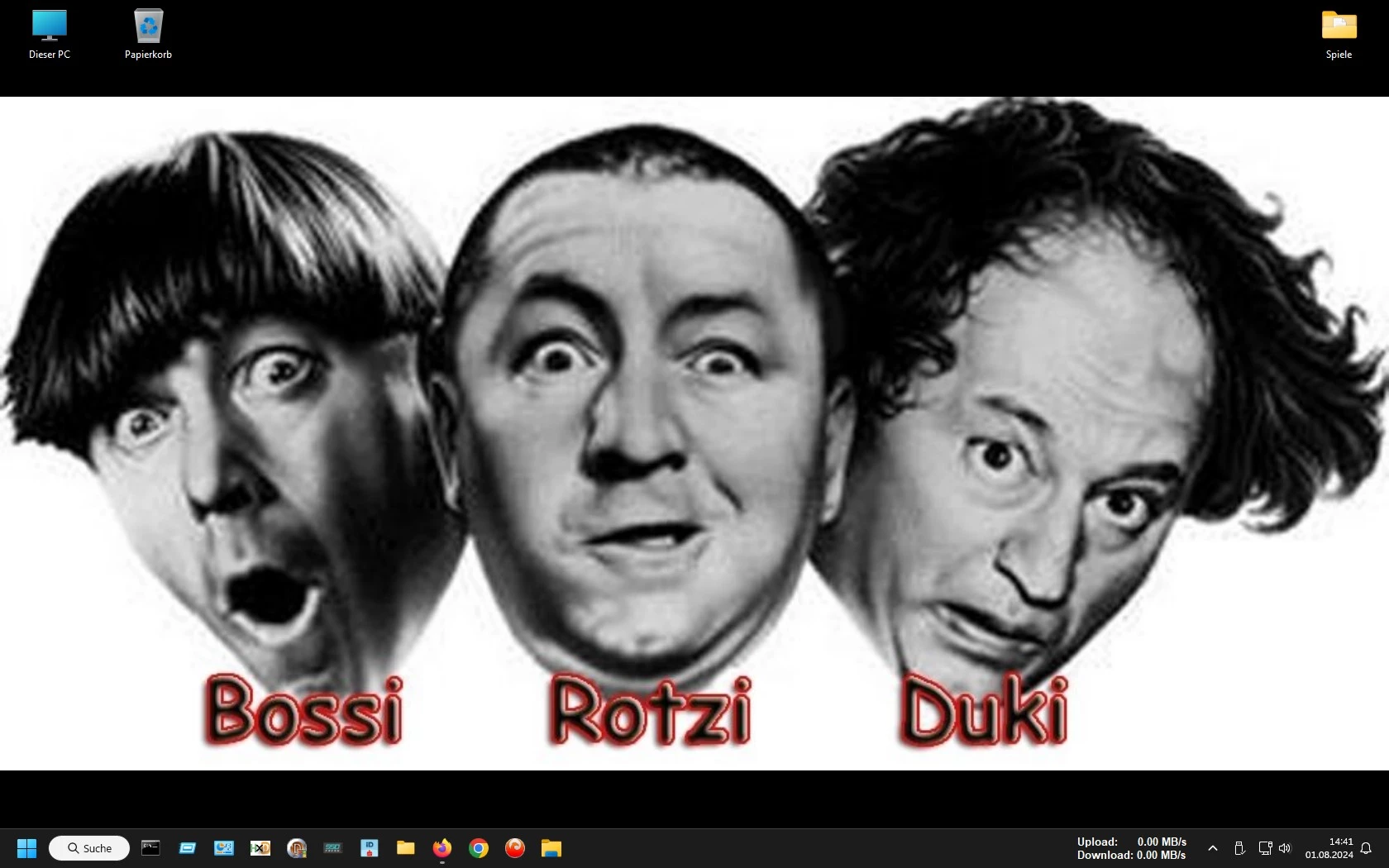Open File Explorer from the taskbar
Image resolution: width=1389 pixels, height=868 pixels.
tap(551, 848)
